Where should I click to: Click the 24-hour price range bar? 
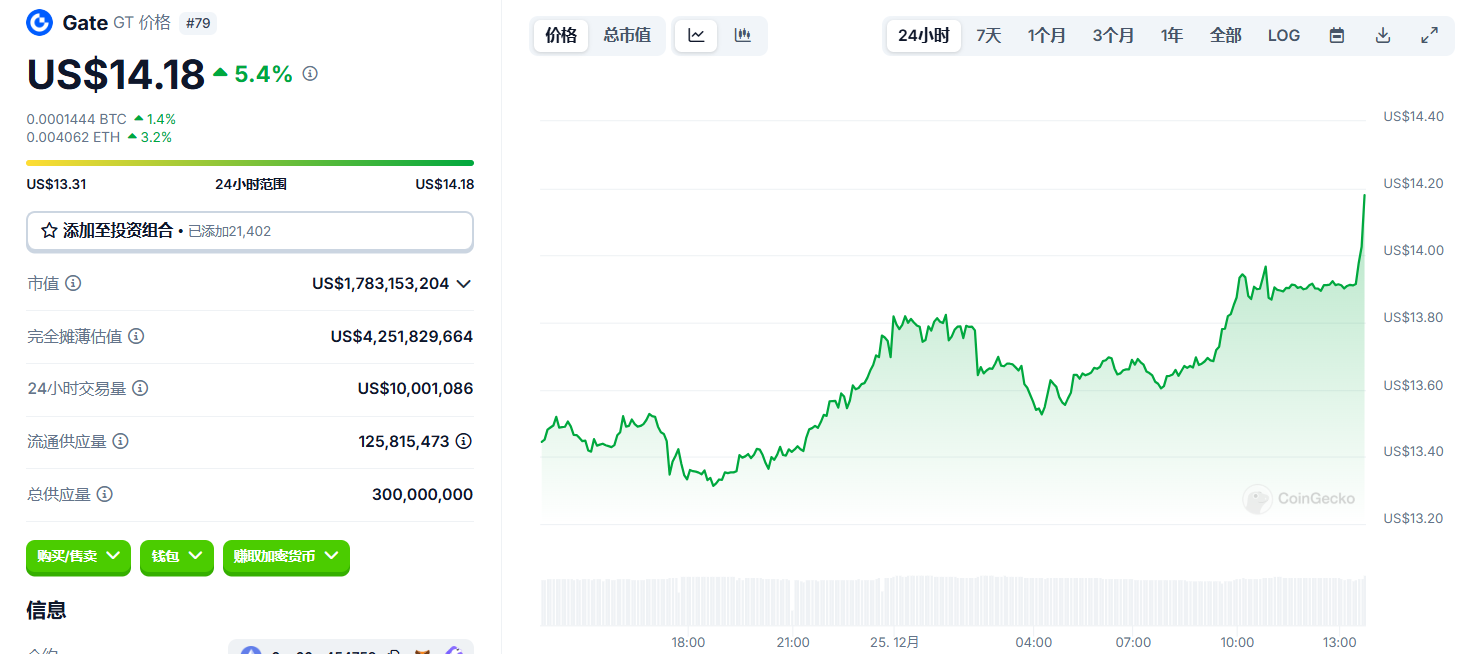click(x=249, y=163)
